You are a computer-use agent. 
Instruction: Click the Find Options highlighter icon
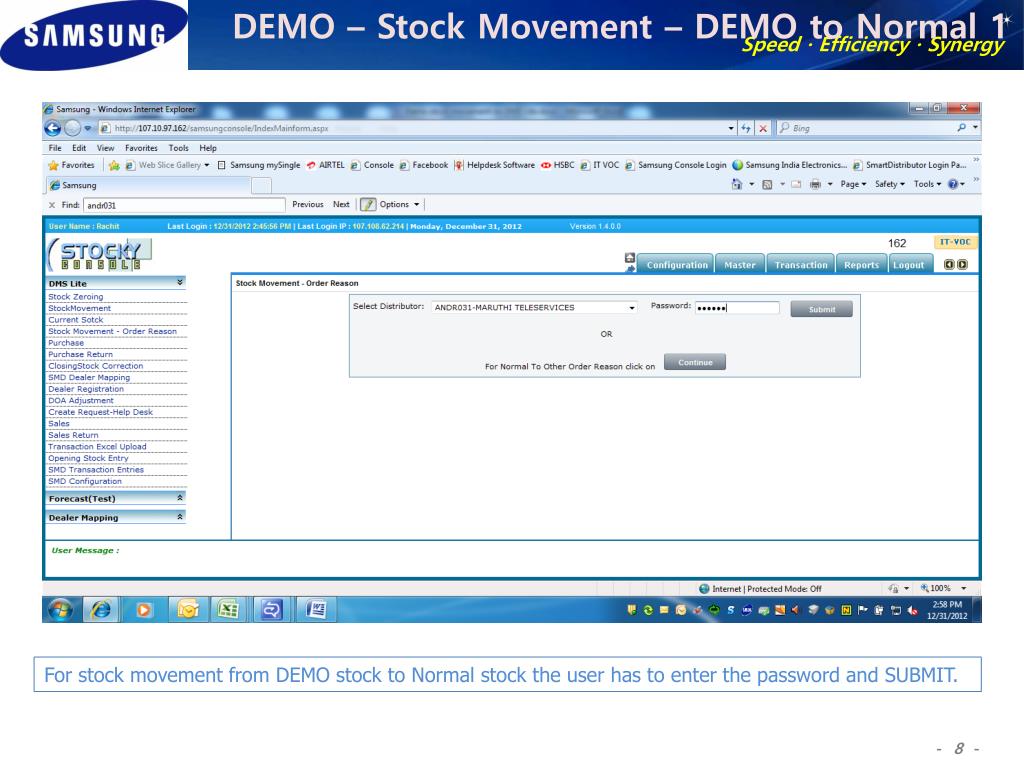[x=368, y=204]
